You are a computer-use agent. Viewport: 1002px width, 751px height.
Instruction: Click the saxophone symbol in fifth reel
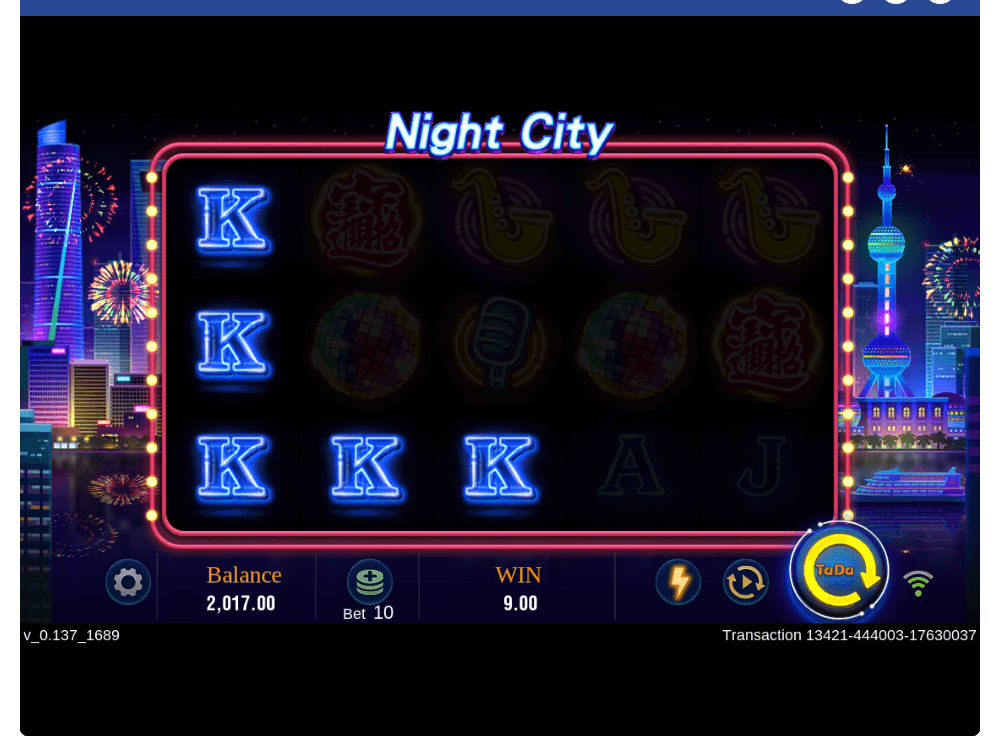pyautogui.click(x=768, y=216)
